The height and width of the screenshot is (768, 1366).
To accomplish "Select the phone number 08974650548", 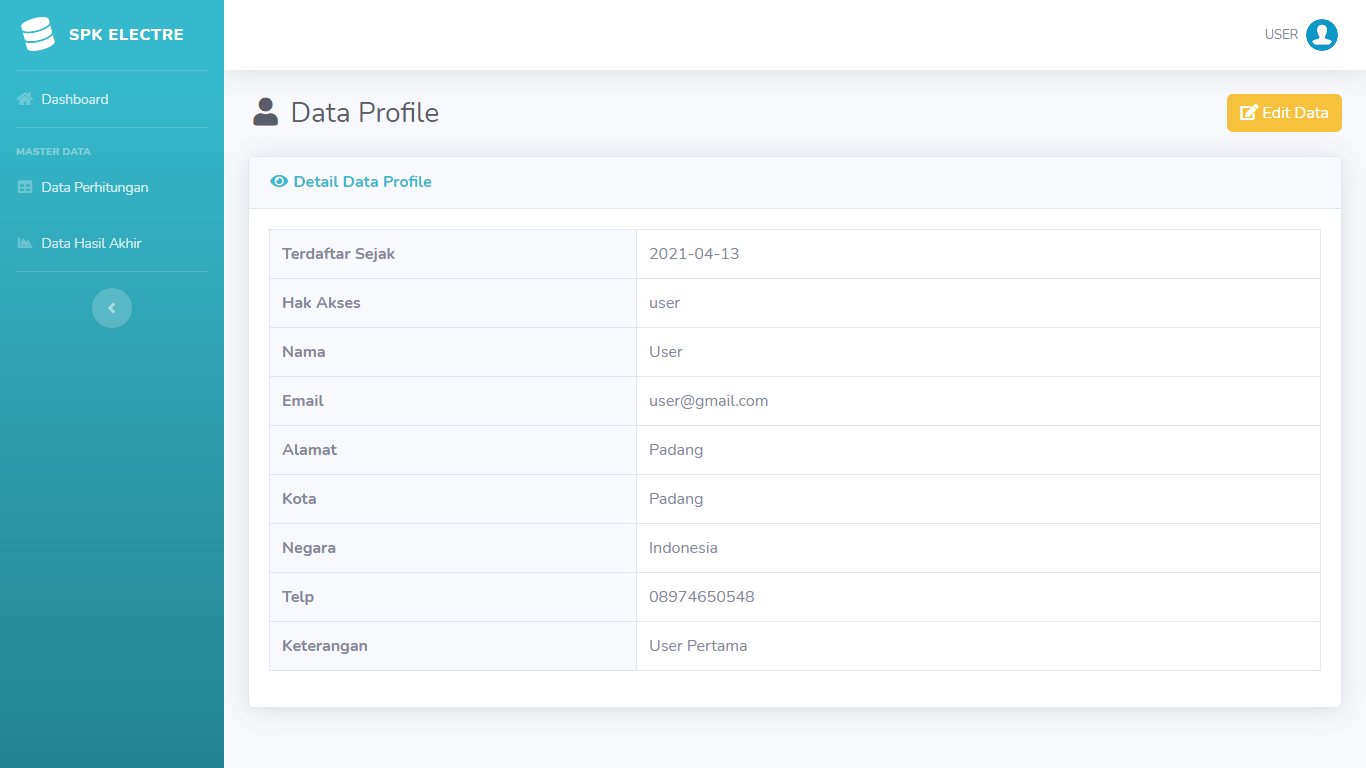I will point(702,597).
